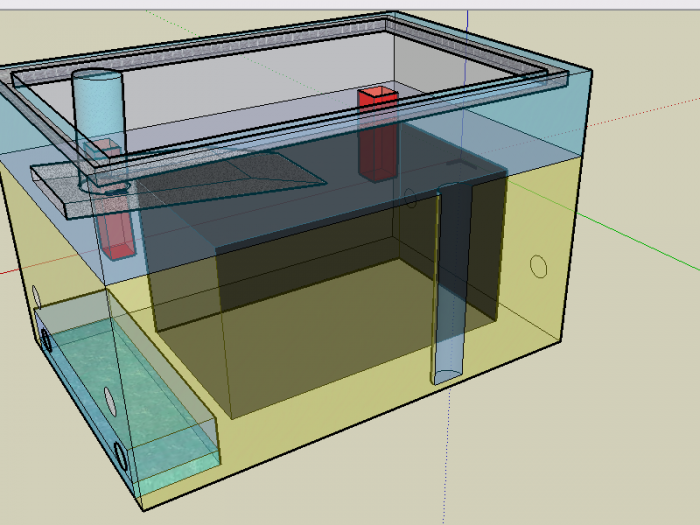
Task: Select the red square post under the top frame
Action: click(x=378, y=135)
